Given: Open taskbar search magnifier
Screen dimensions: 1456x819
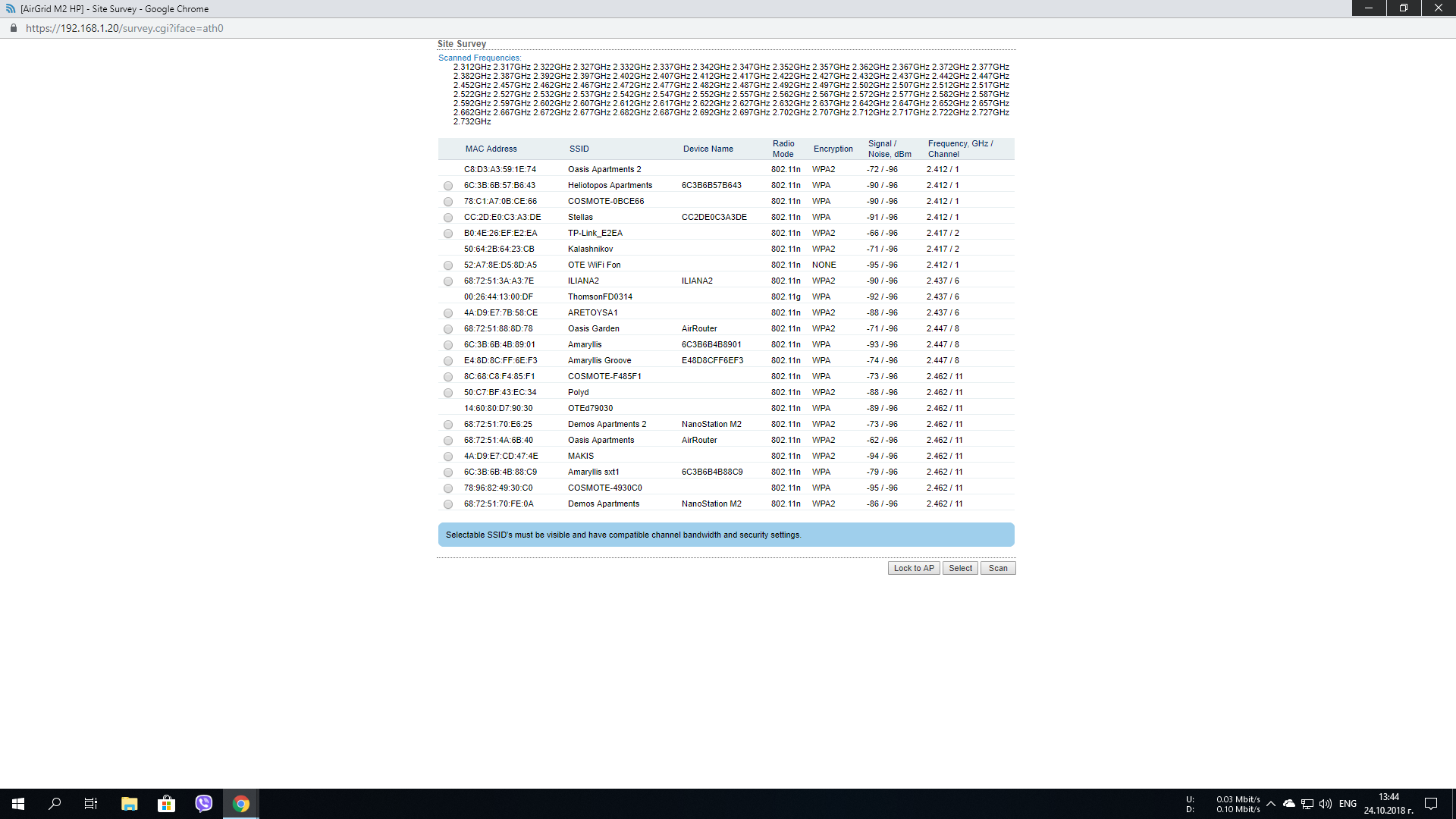Looking at the screenshot, I should tap(55, 804).
